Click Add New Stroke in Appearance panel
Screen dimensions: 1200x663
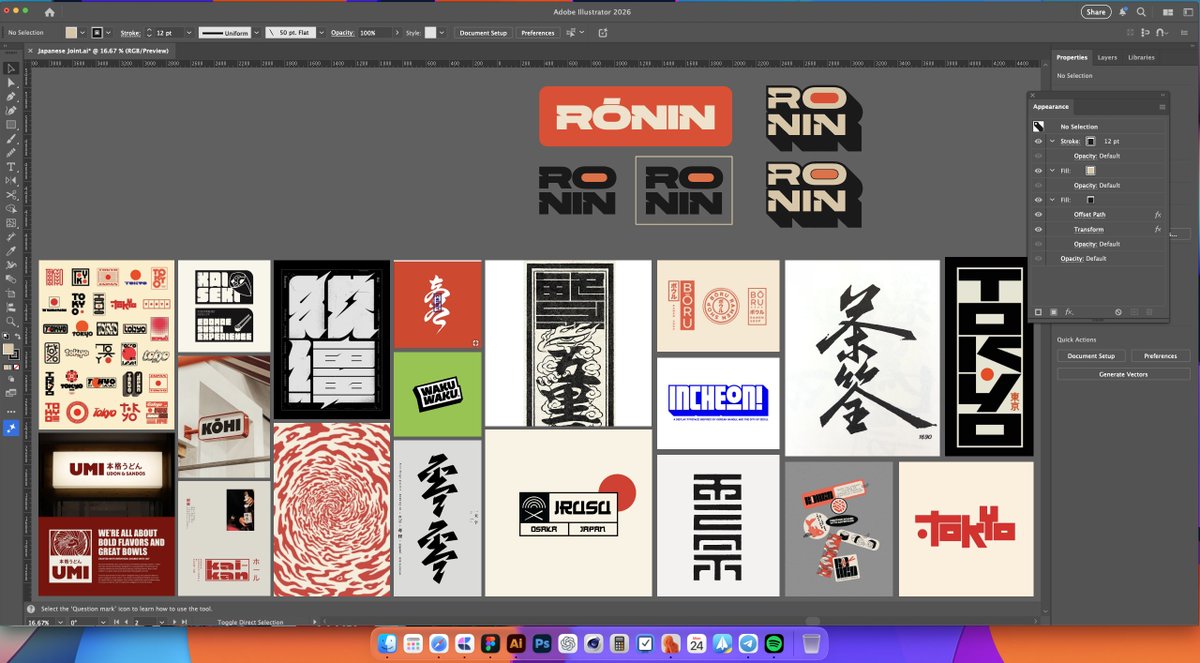(x=1039, y=312)
